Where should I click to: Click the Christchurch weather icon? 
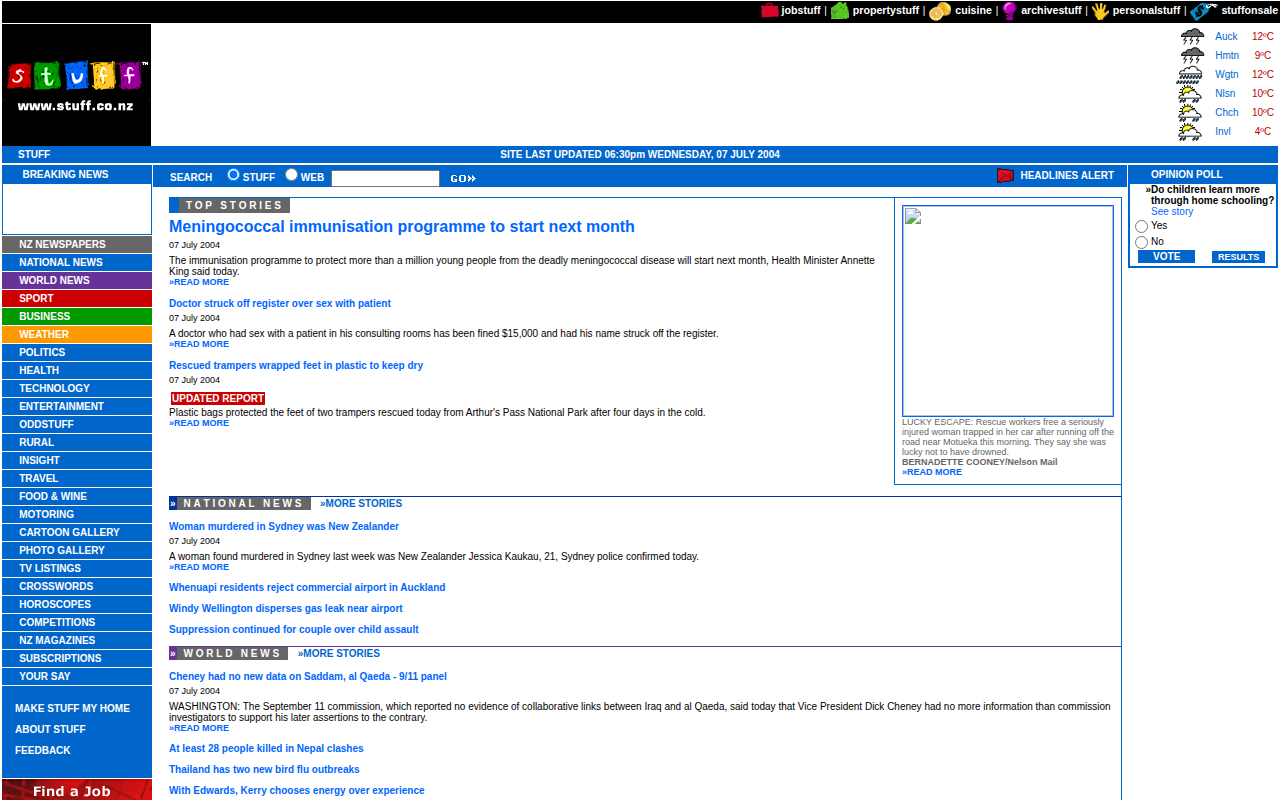[1190, 112]
